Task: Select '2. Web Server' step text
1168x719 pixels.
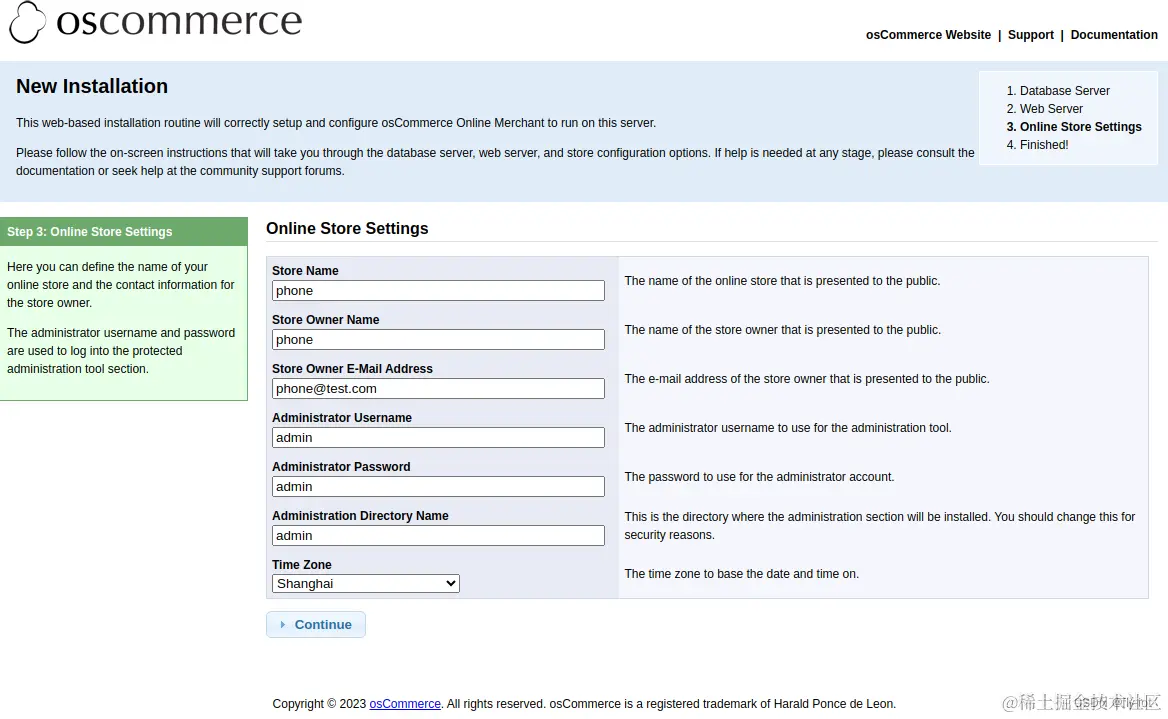Action: [1044, 109]
